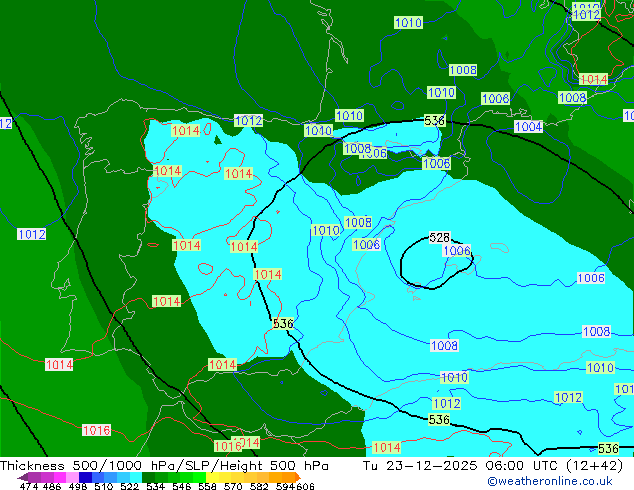Click the 498 legend value
The width and height of the screenshot is (634, 490).
pyautogui.click(x=78, y=486)
